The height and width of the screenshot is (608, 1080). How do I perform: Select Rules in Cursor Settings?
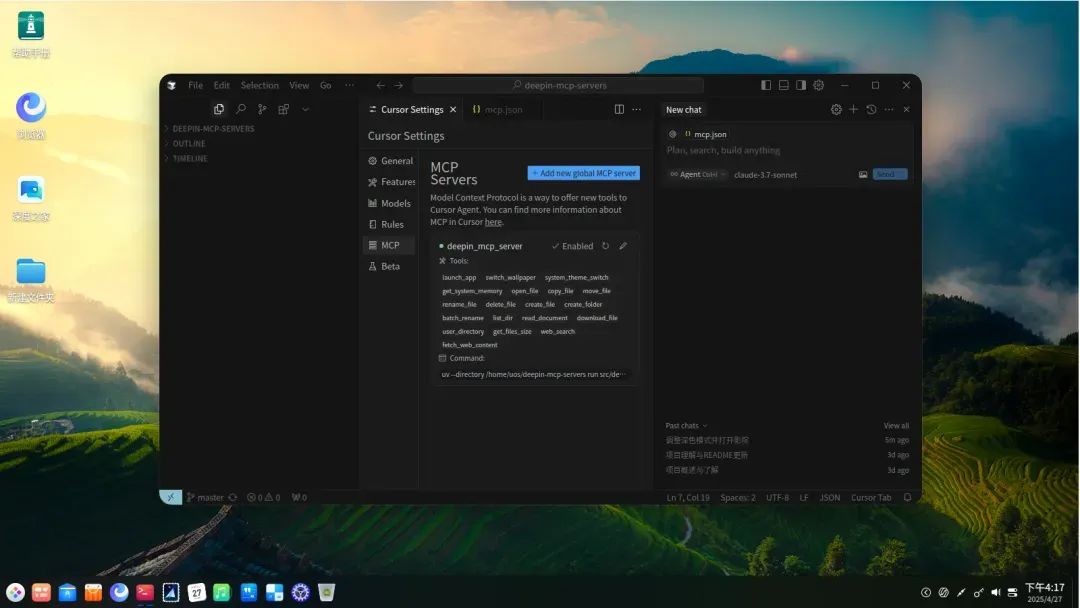(390, 224)
